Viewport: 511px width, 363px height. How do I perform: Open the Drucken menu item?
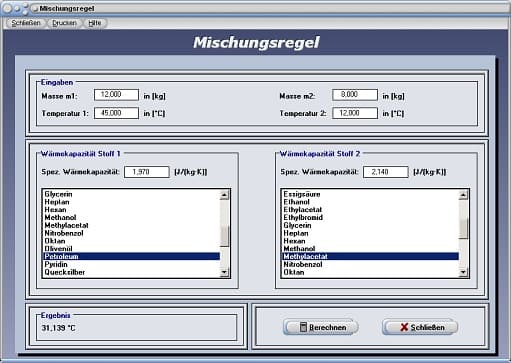point(64,23)
